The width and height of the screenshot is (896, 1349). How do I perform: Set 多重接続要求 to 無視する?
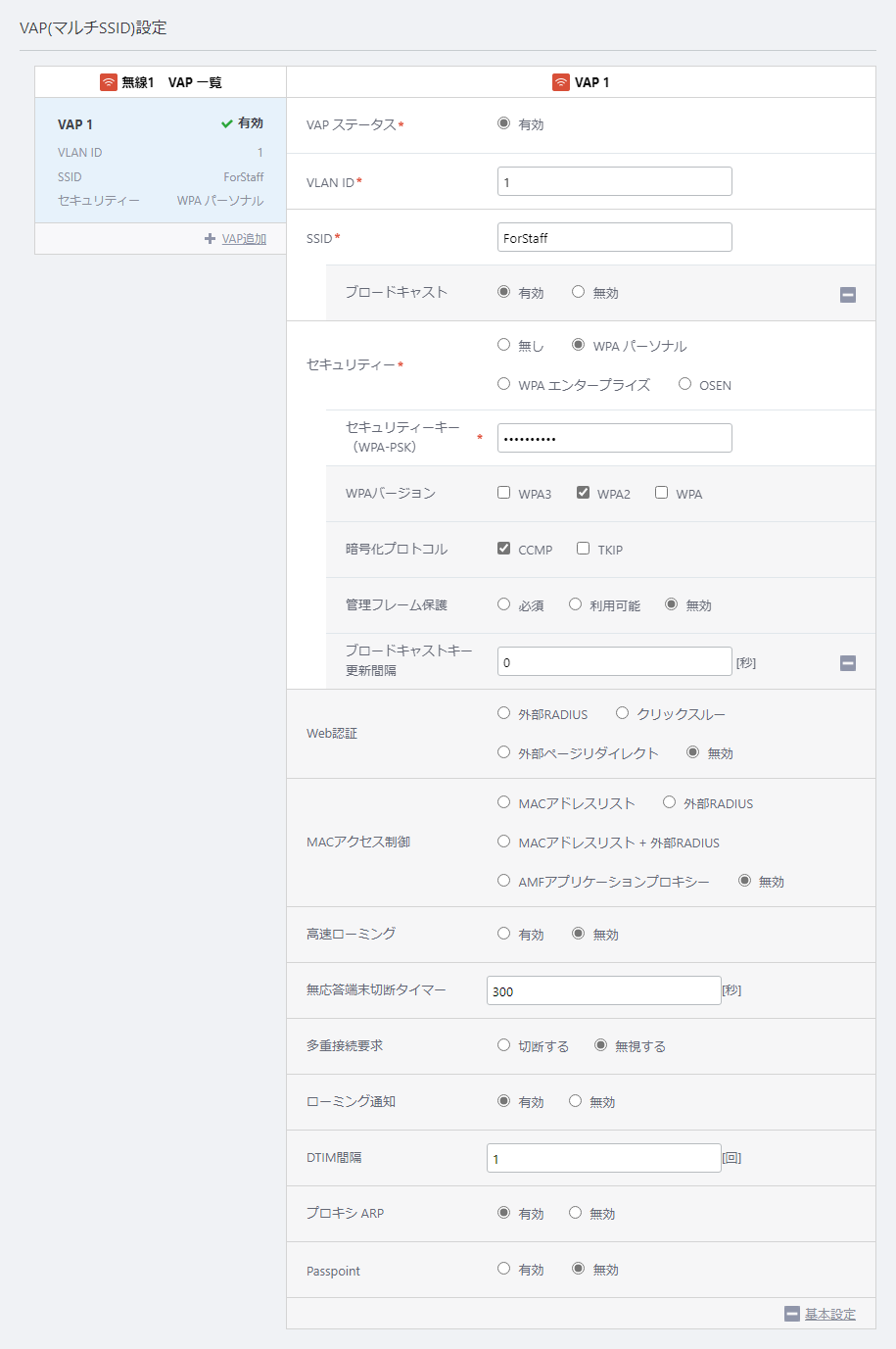(600, 1045)
